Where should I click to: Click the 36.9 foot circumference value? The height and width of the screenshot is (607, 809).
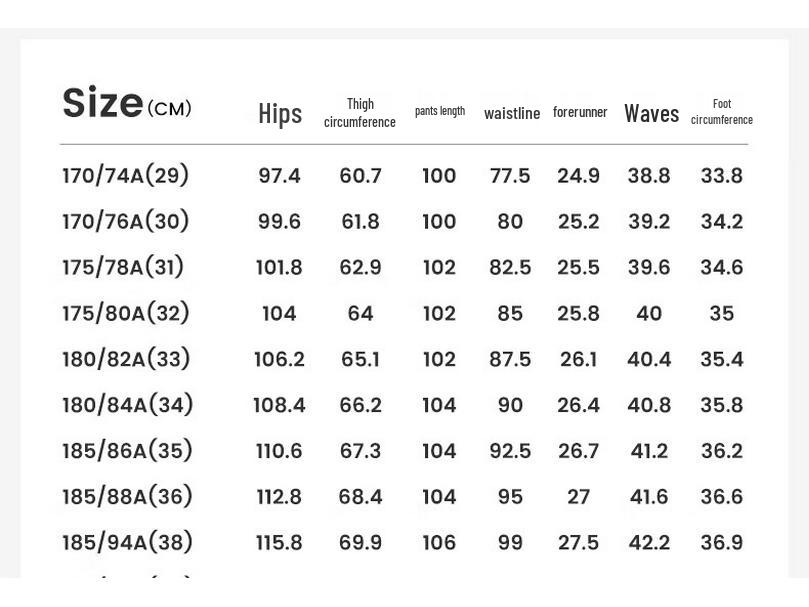[x=722, y=543]
